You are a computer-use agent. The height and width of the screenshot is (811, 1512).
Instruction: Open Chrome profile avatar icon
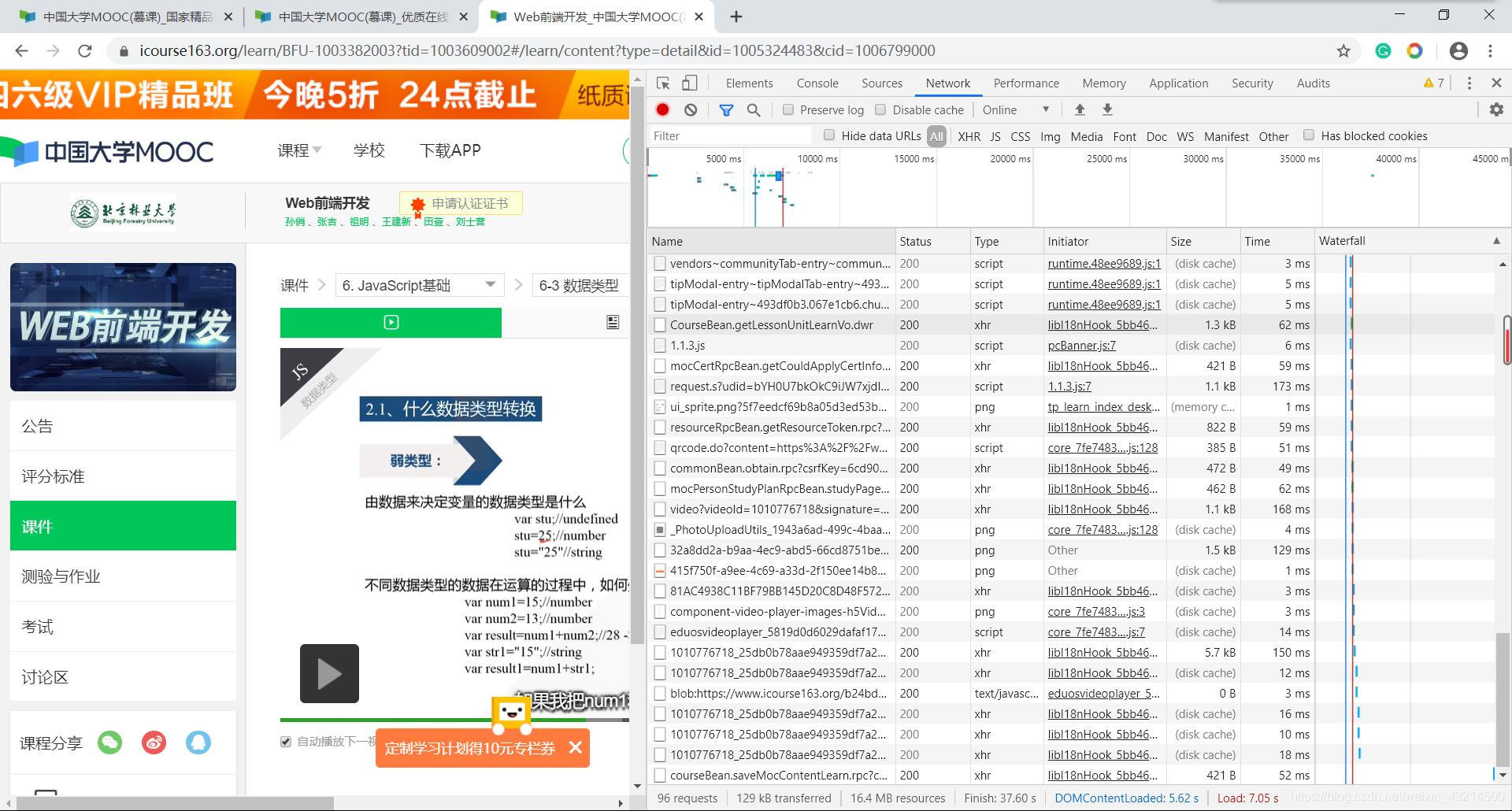[1458, 50]
